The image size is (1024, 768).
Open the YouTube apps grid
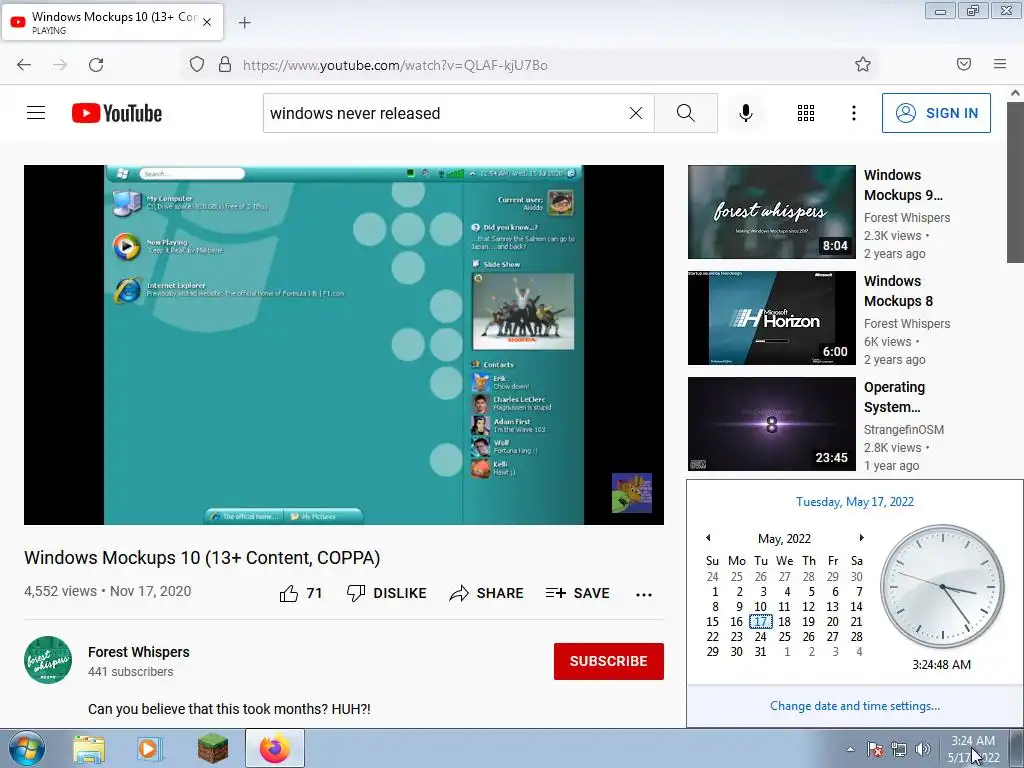tap(806, 113)
